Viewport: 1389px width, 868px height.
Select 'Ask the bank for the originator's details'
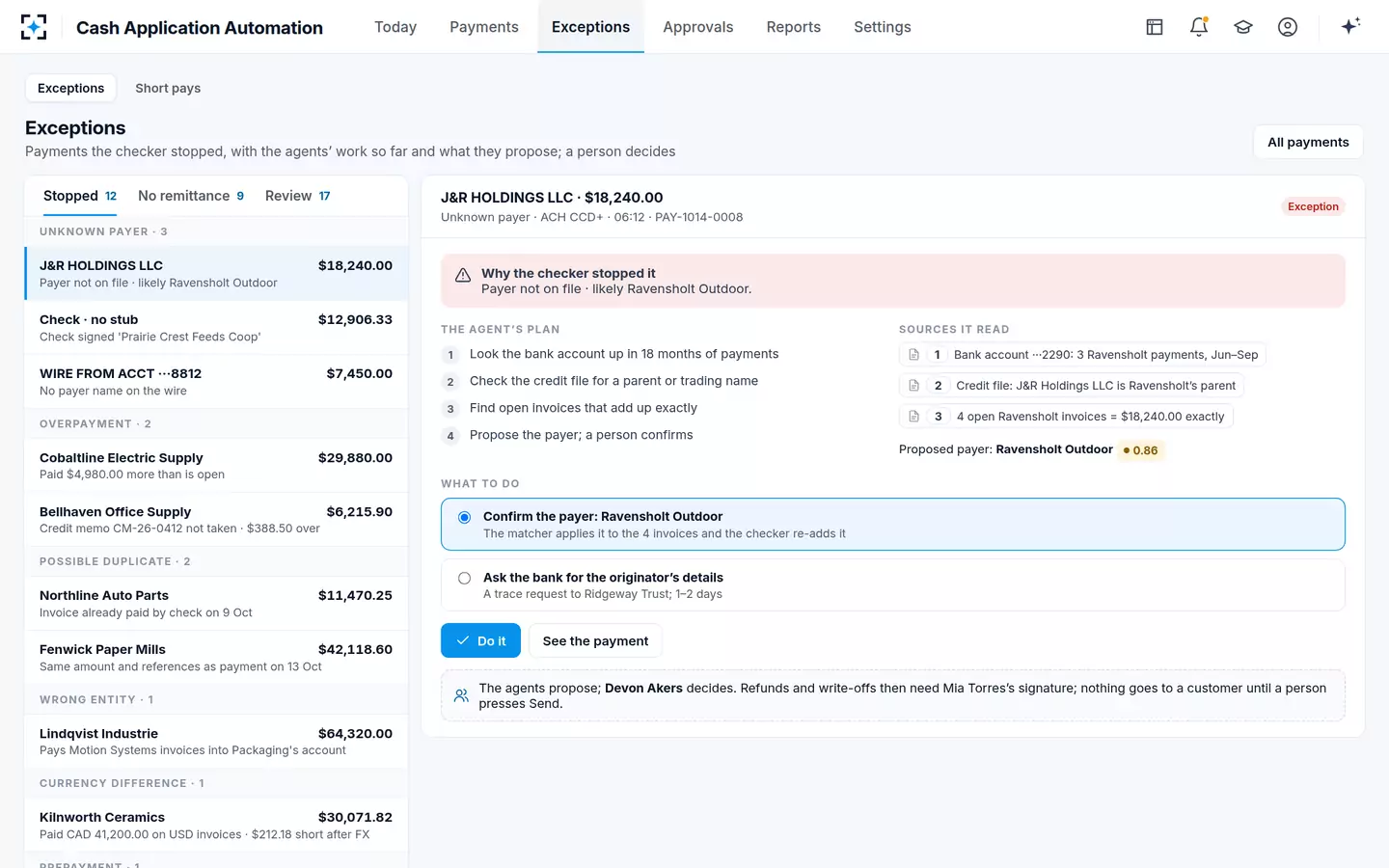pyautogui.click(x=893, y=585)
